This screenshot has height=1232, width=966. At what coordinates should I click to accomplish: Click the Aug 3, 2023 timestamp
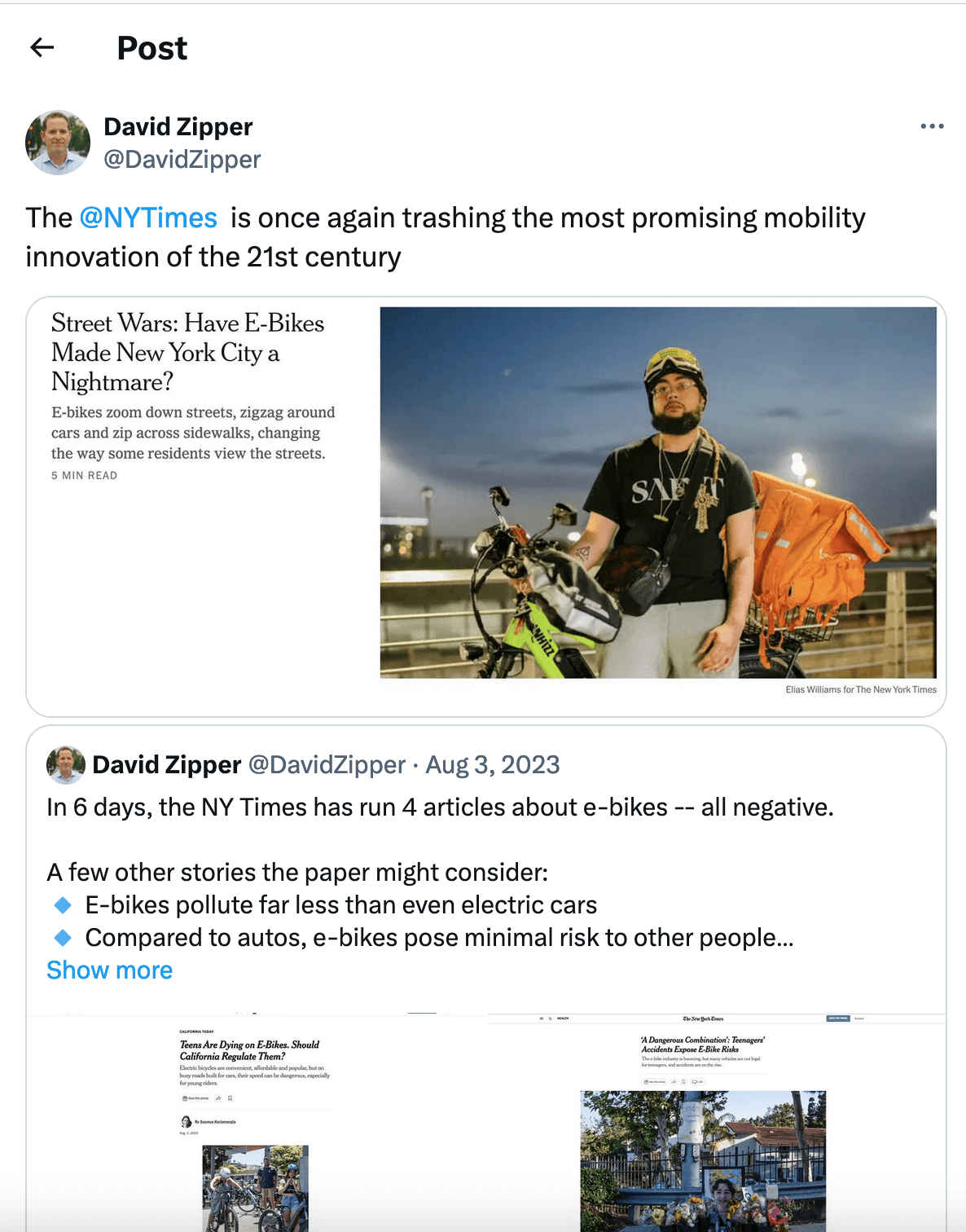[x=493, y=765]
